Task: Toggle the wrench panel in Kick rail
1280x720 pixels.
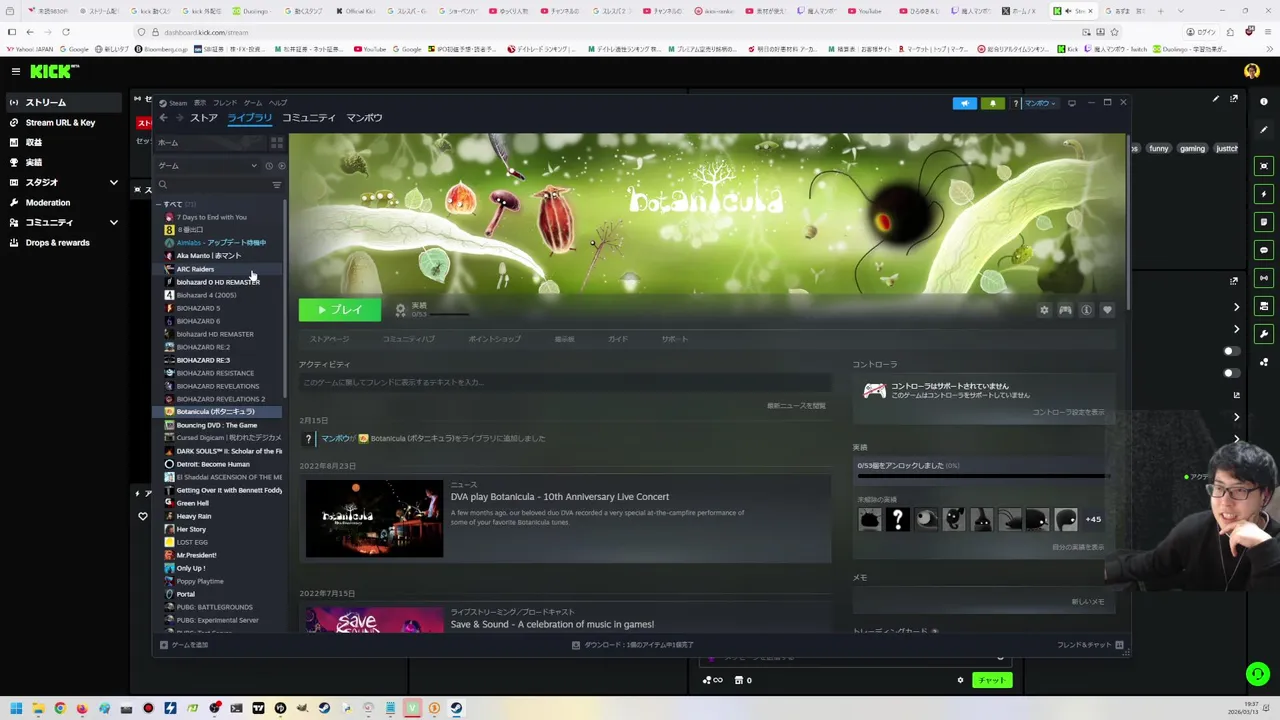Action: pyautogui.click(x=1264, y=334)
